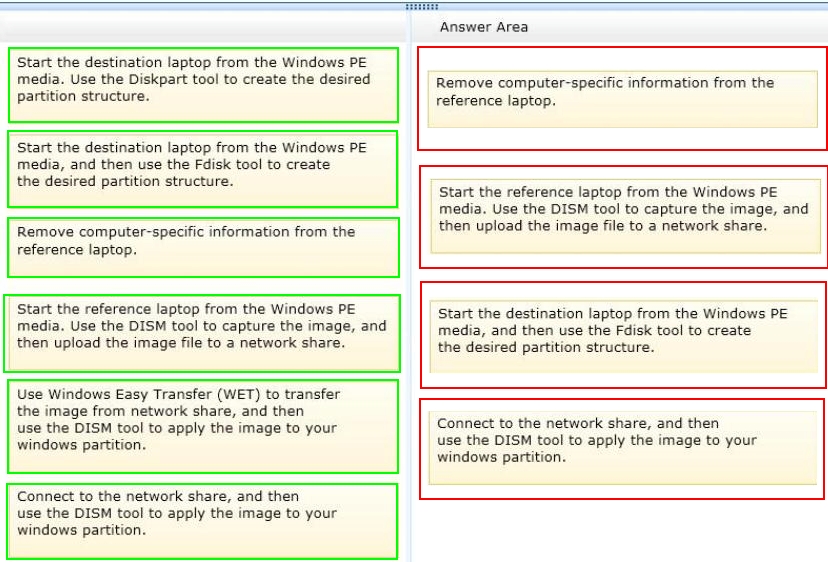This screenshot has height=562, width=828.
Task: Click the dotted splitter grip at top center
Action: click(x=422, y=7)
